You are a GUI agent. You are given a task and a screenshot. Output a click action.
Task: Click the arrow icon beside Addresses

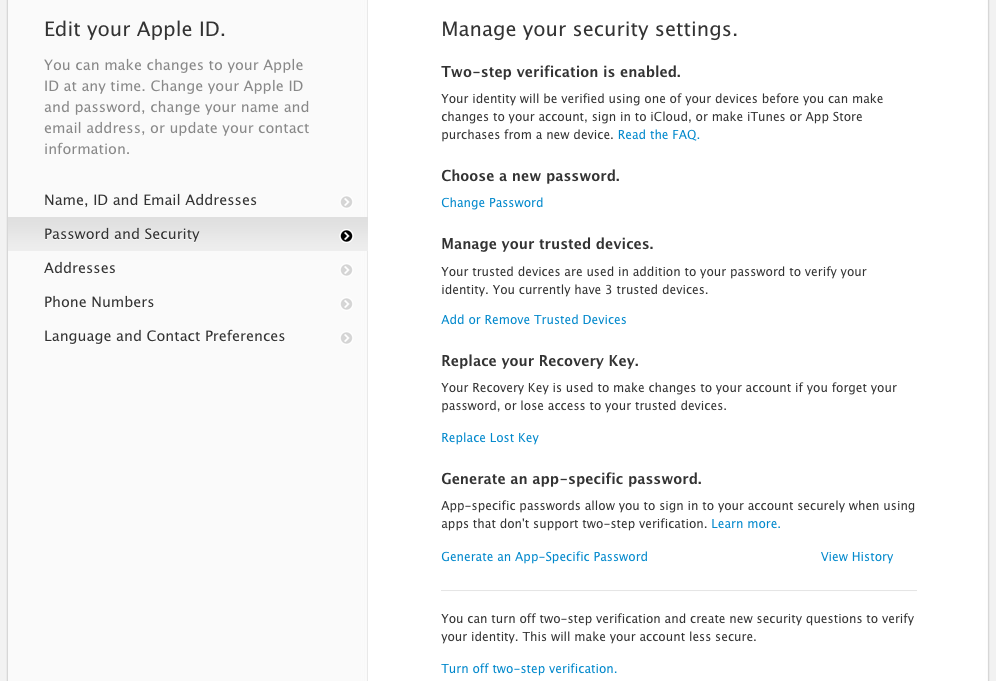pos(346,270)
